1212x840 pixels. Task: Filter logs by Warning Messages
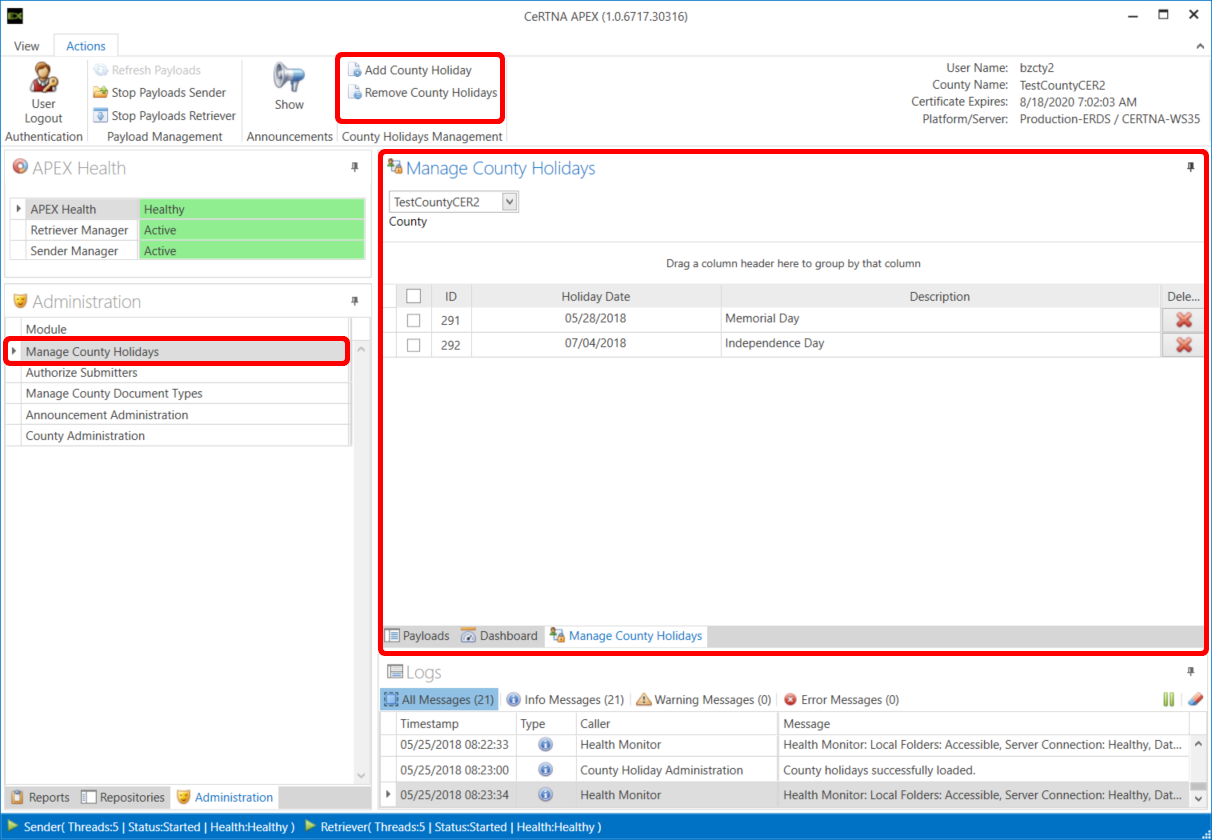pyautogui.click(x=703, y=700)
